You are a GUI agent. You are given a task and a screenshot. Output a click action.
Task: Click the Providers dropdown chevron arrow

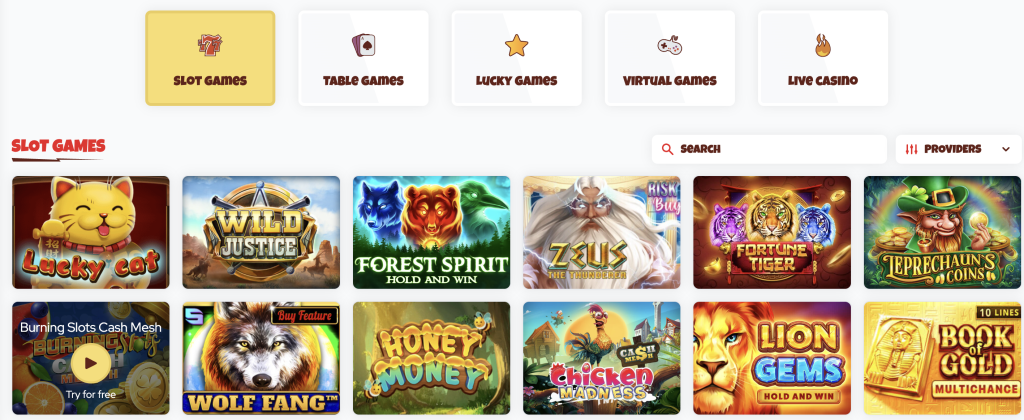1005,150
